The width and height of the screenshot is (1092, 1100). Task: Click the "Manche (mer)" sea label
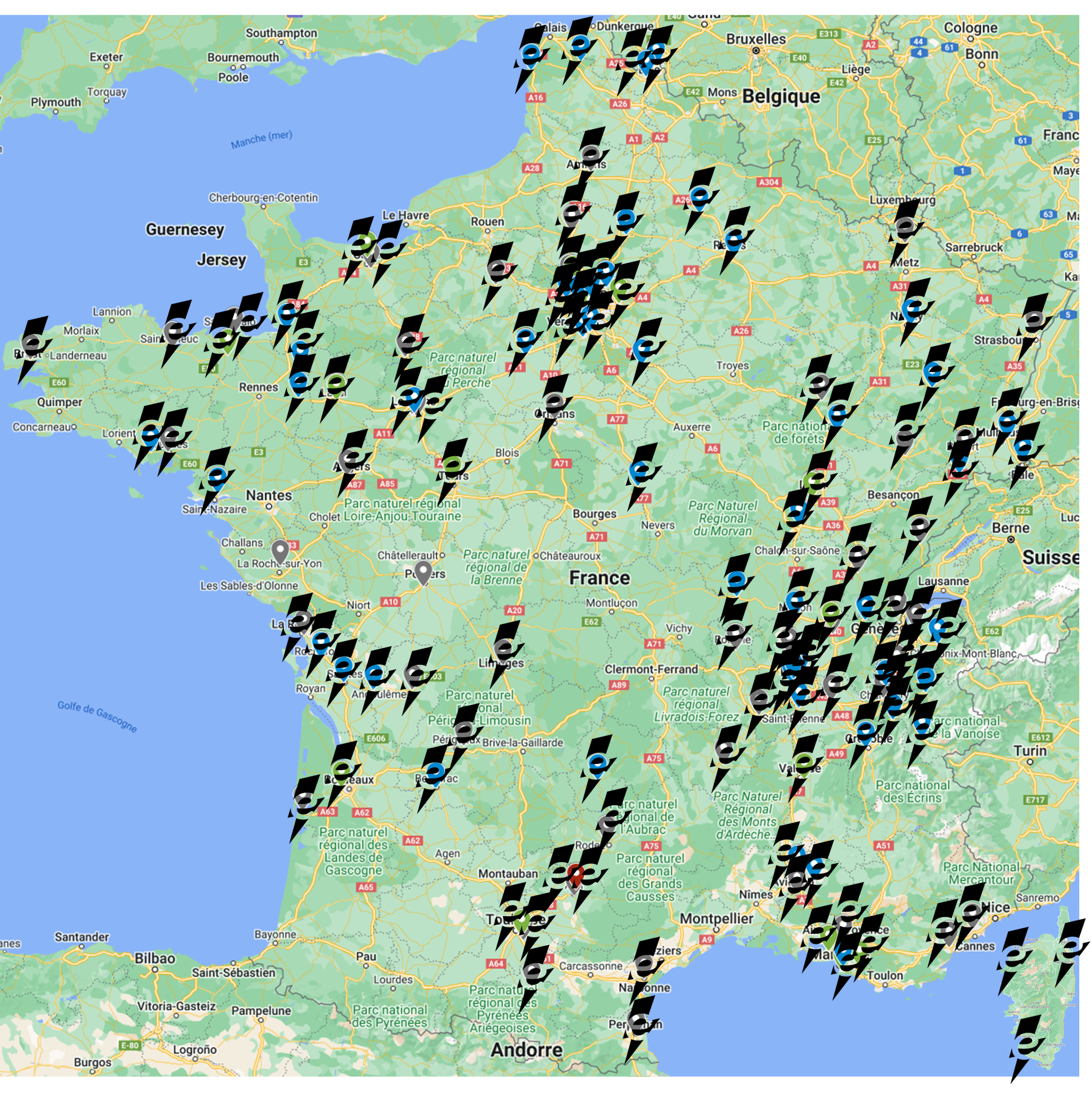pos(261,139)
